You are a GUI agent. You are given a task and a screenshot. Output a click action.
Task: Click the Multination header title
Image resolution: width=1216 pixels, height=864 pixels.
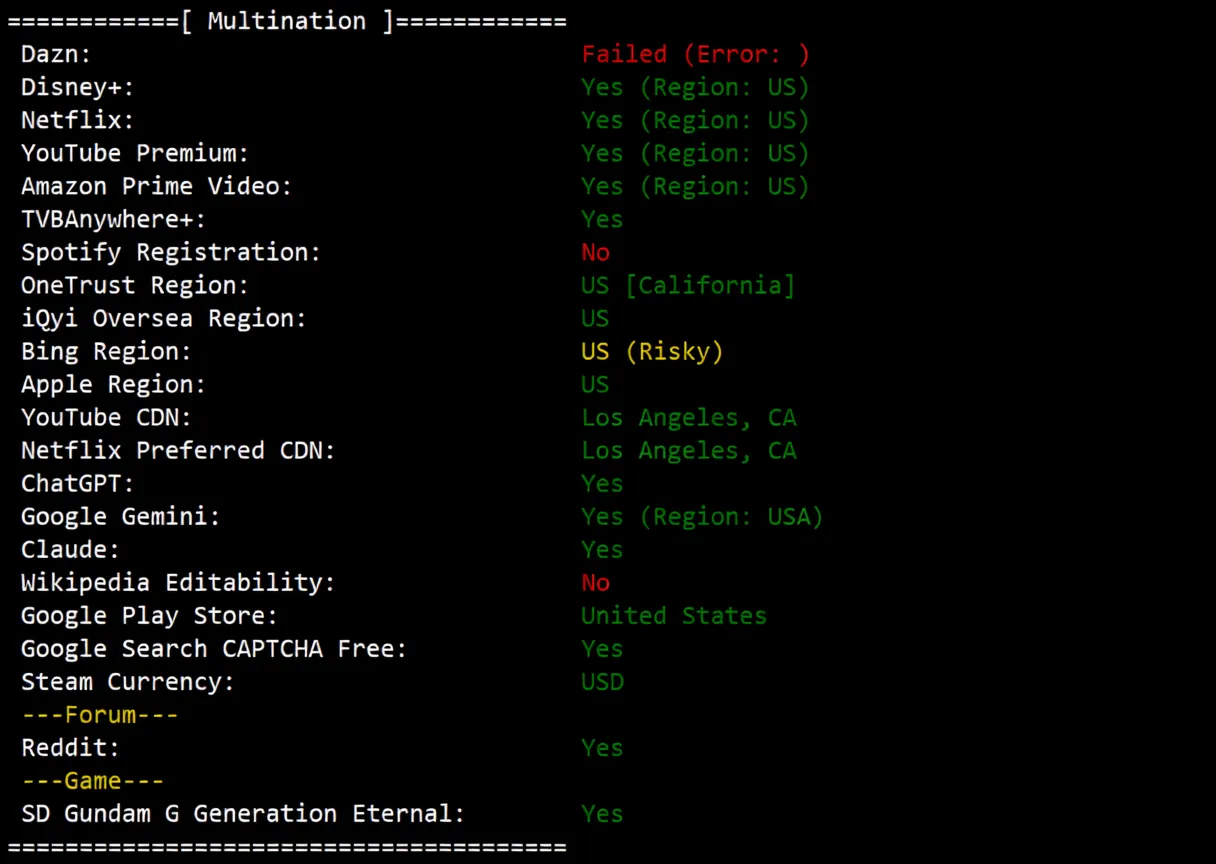coord(284,20)
